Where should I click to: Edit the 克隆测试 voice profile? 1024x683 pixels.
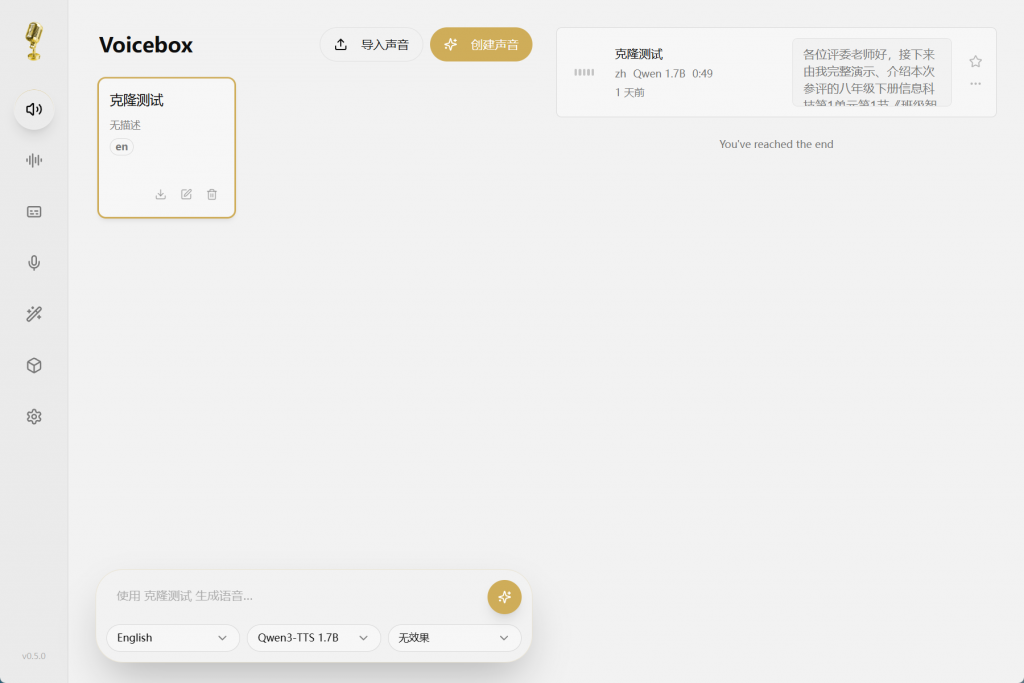[186, 195]
